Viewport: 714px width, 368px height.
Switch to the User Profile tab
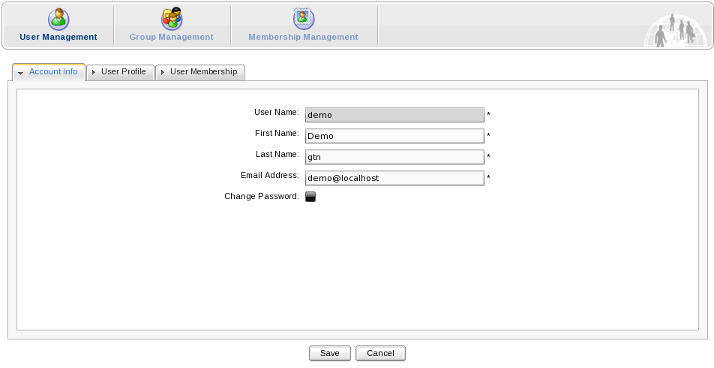(x=121, y=72)
